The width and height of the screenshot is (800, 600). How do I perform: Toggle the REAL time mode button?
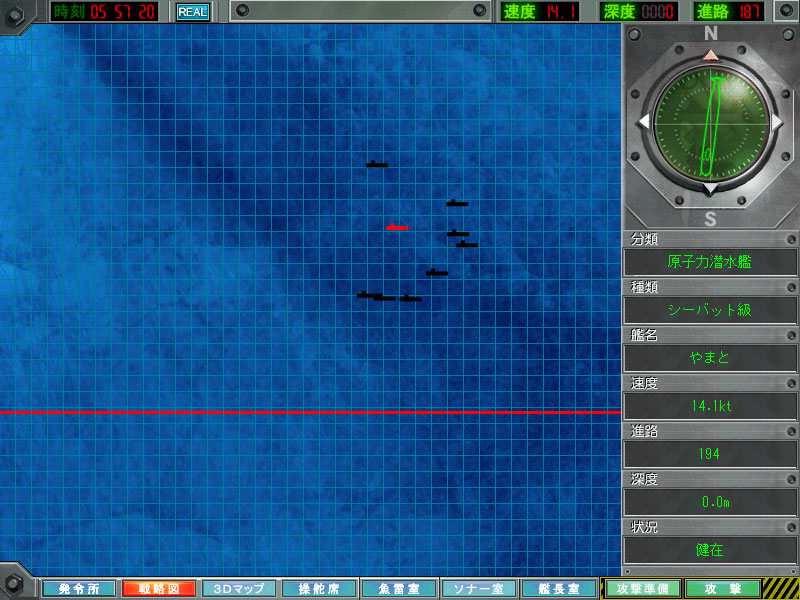tap(192, 12)
